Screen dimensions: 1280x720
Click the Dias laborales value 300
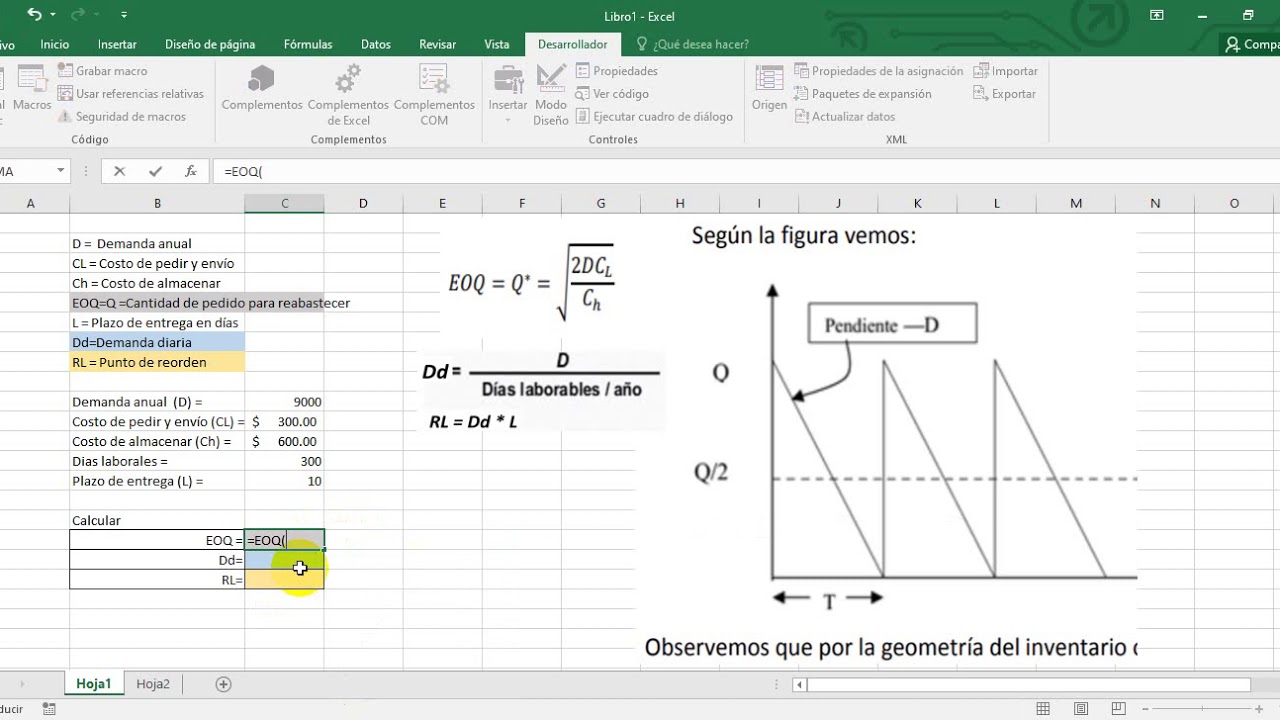coord(284,461)
